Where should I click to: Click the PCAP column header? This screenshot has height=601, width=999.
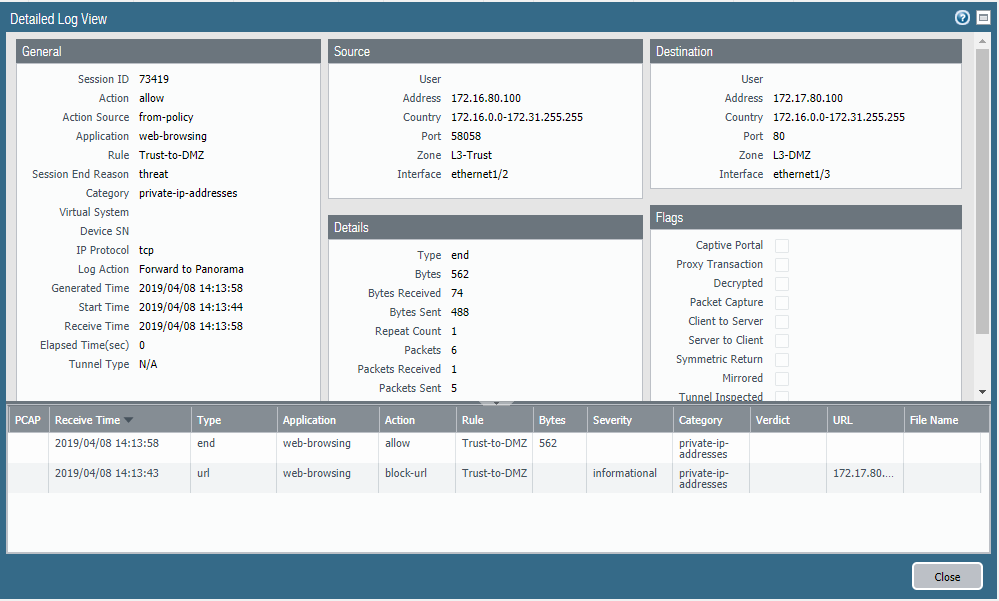(x=27, y=421)
